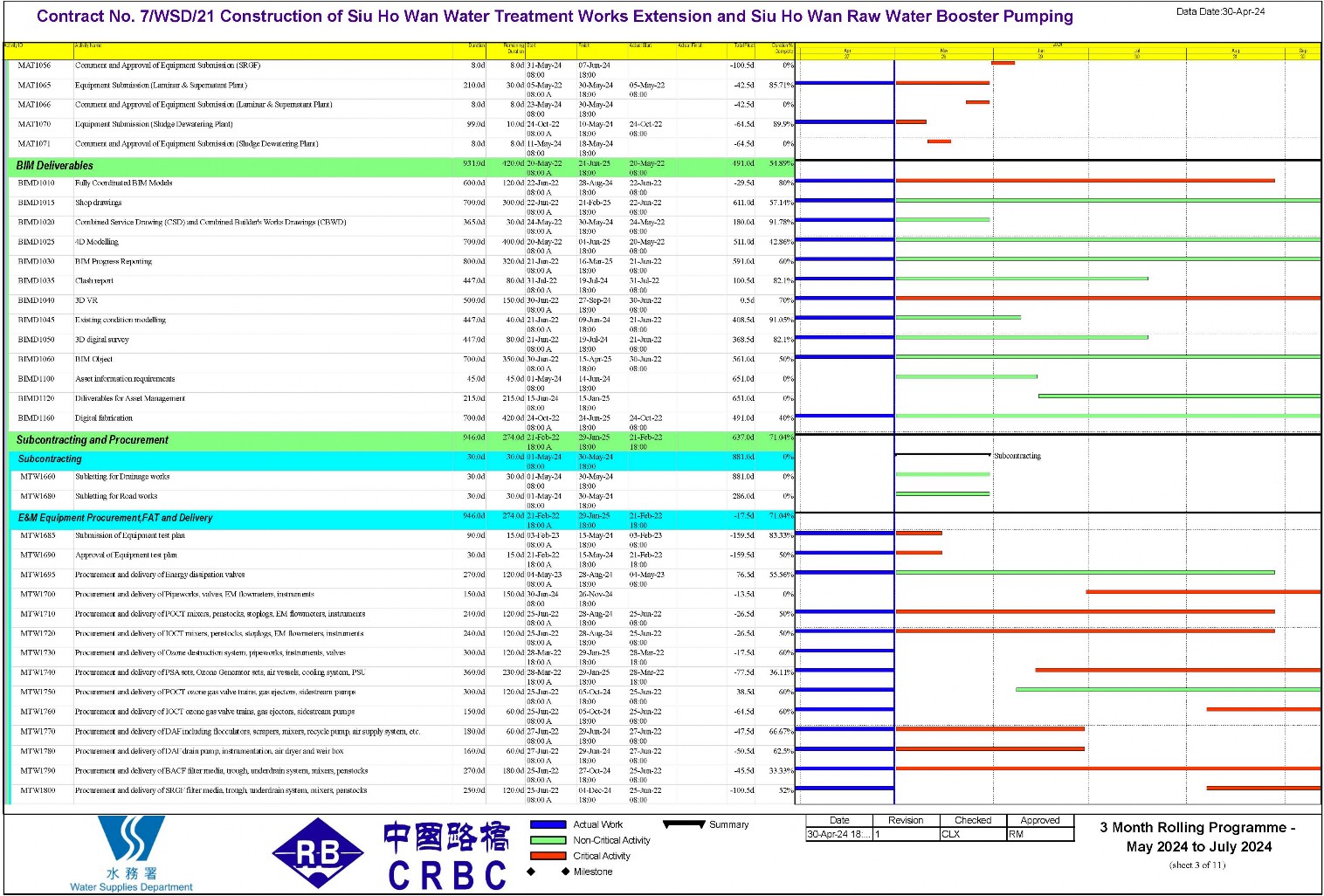
Task: Click the 3D VR activity name
Action: click(86, 300)
